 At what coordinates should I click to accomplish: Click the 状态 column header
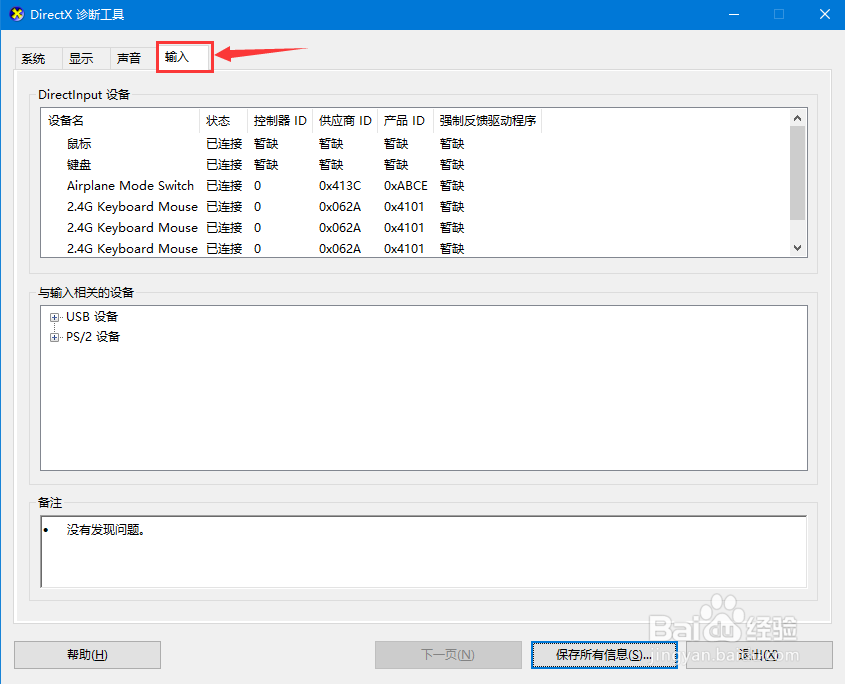click(220, 120)
